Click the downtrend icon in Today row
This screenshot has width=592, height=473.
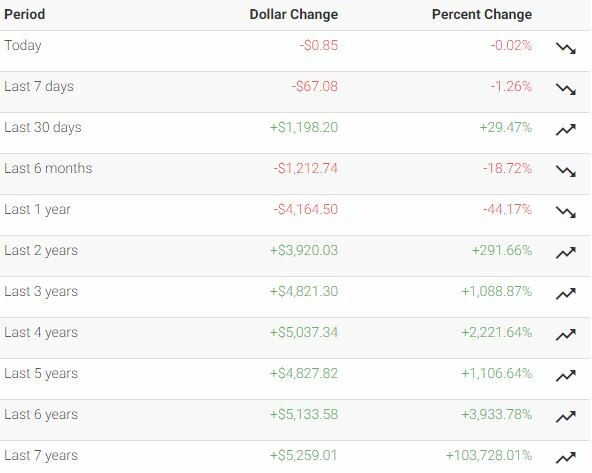coord(566,48)
